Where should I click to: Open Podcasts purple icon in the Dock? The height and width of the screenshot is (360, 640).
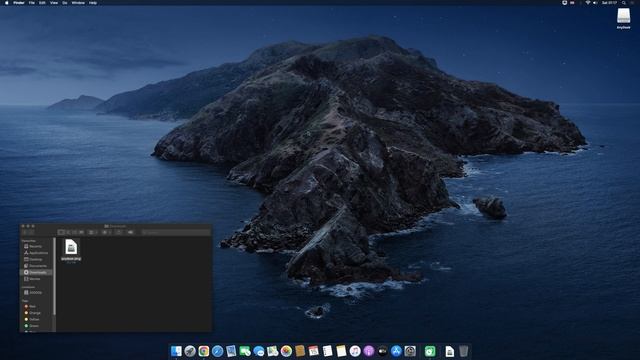[369, 351]
